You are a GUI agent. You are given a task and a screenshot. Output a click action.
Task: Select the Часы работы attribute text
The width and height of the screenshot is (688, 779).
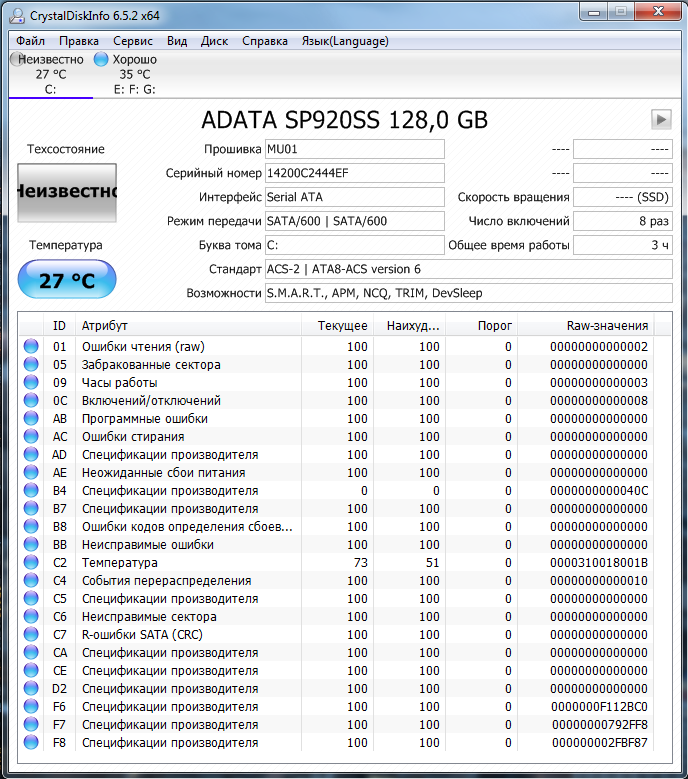[x=119, y=383]
